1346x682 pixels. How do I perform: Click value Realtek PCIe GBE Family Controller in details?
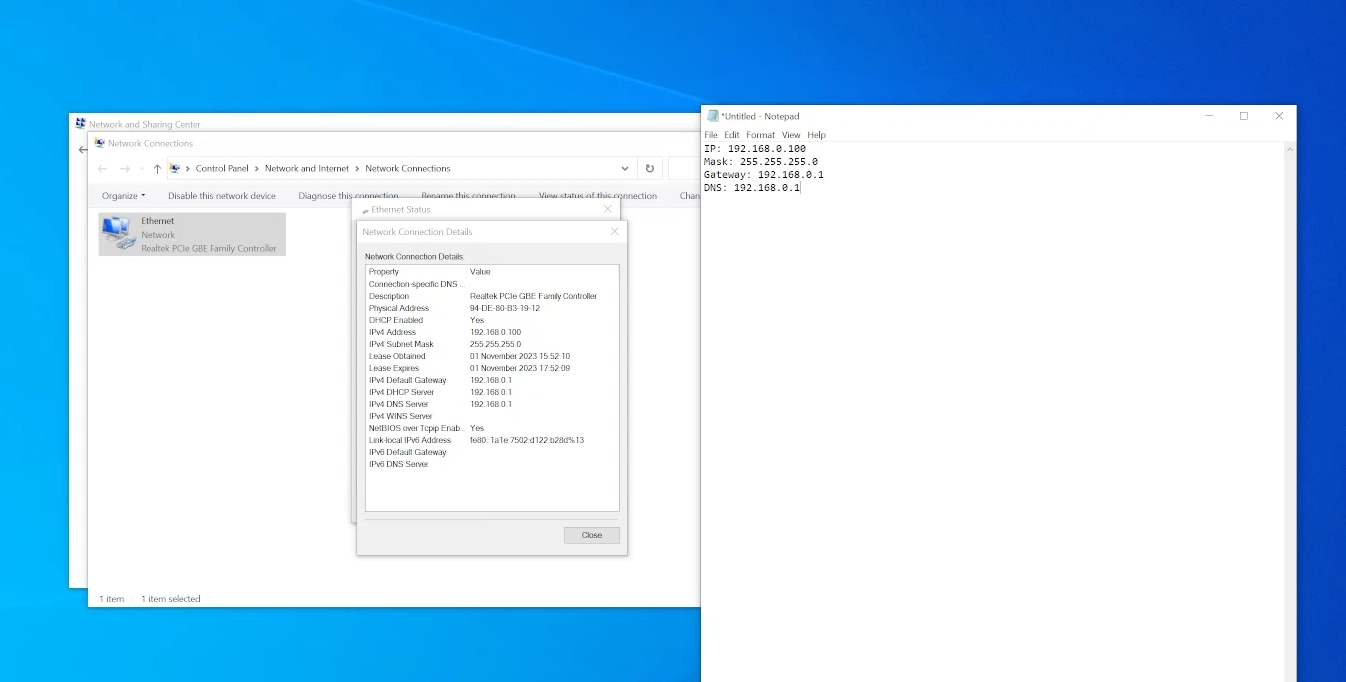point(533,296)
